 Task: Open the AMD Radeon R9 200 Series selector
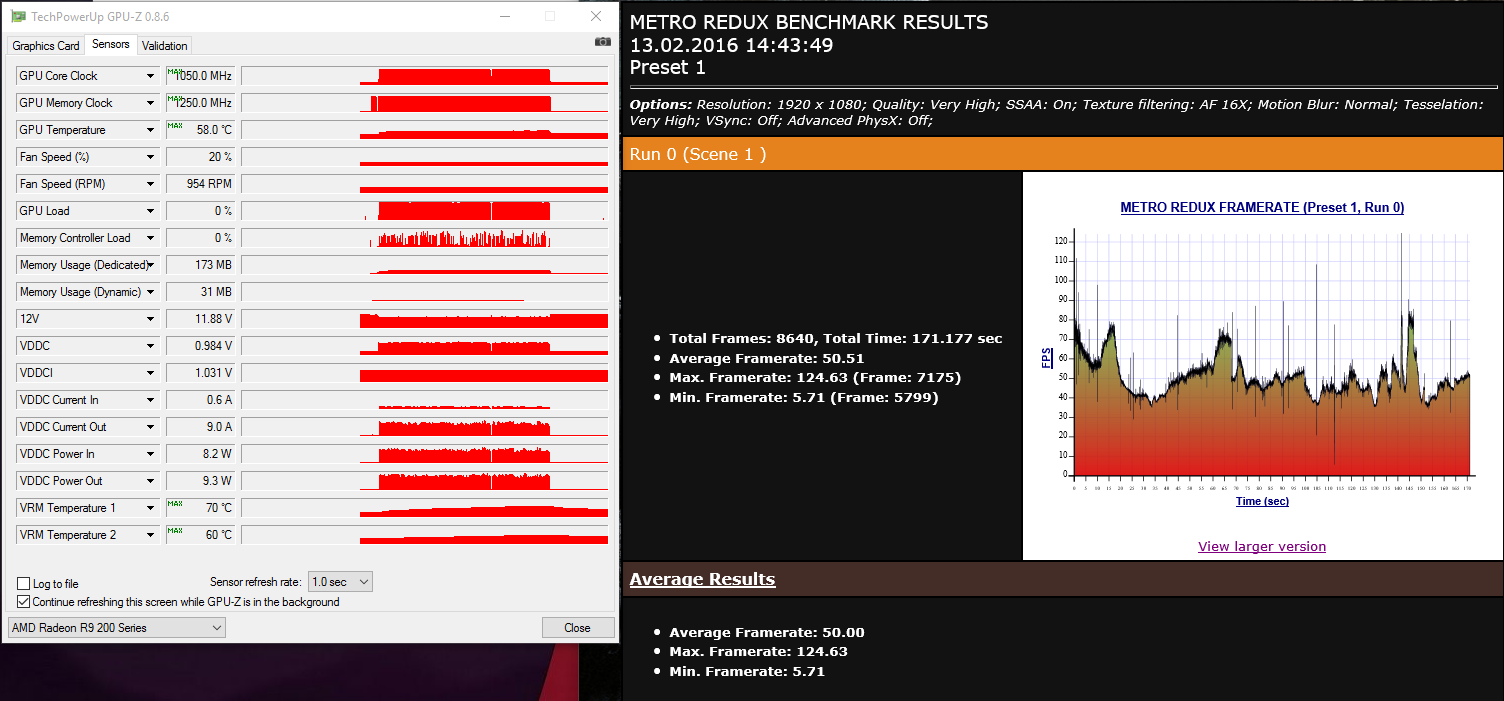click(117, 628)
